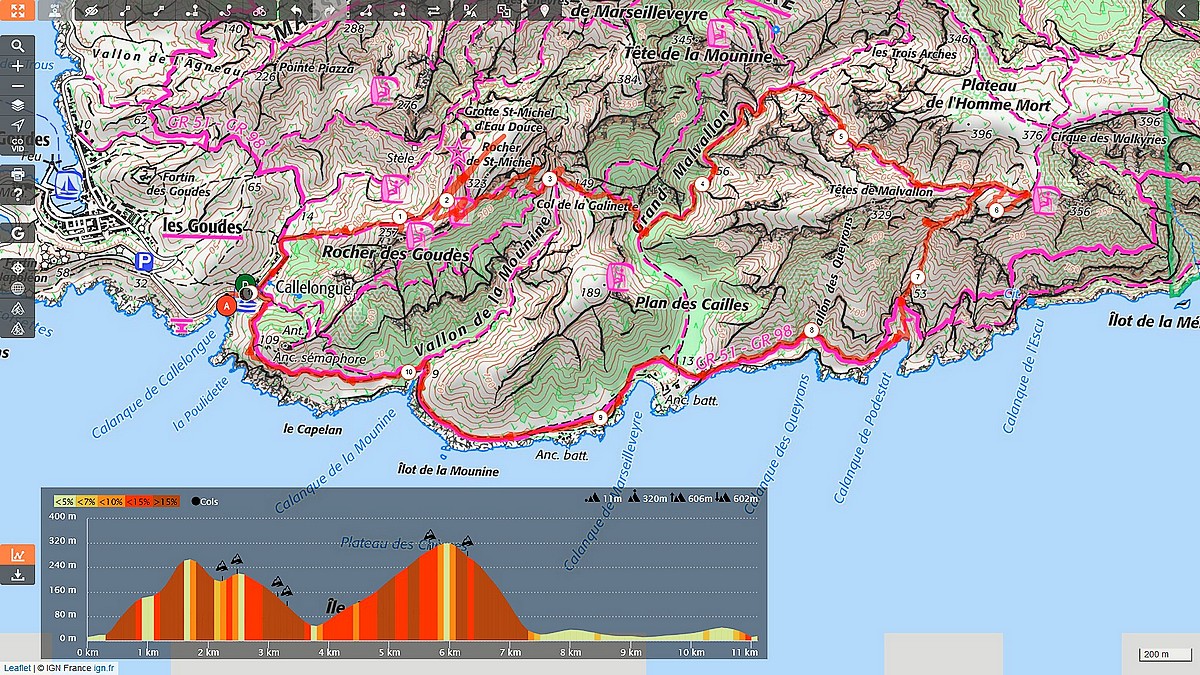Select the cycling route mode icon

(259, 10)
